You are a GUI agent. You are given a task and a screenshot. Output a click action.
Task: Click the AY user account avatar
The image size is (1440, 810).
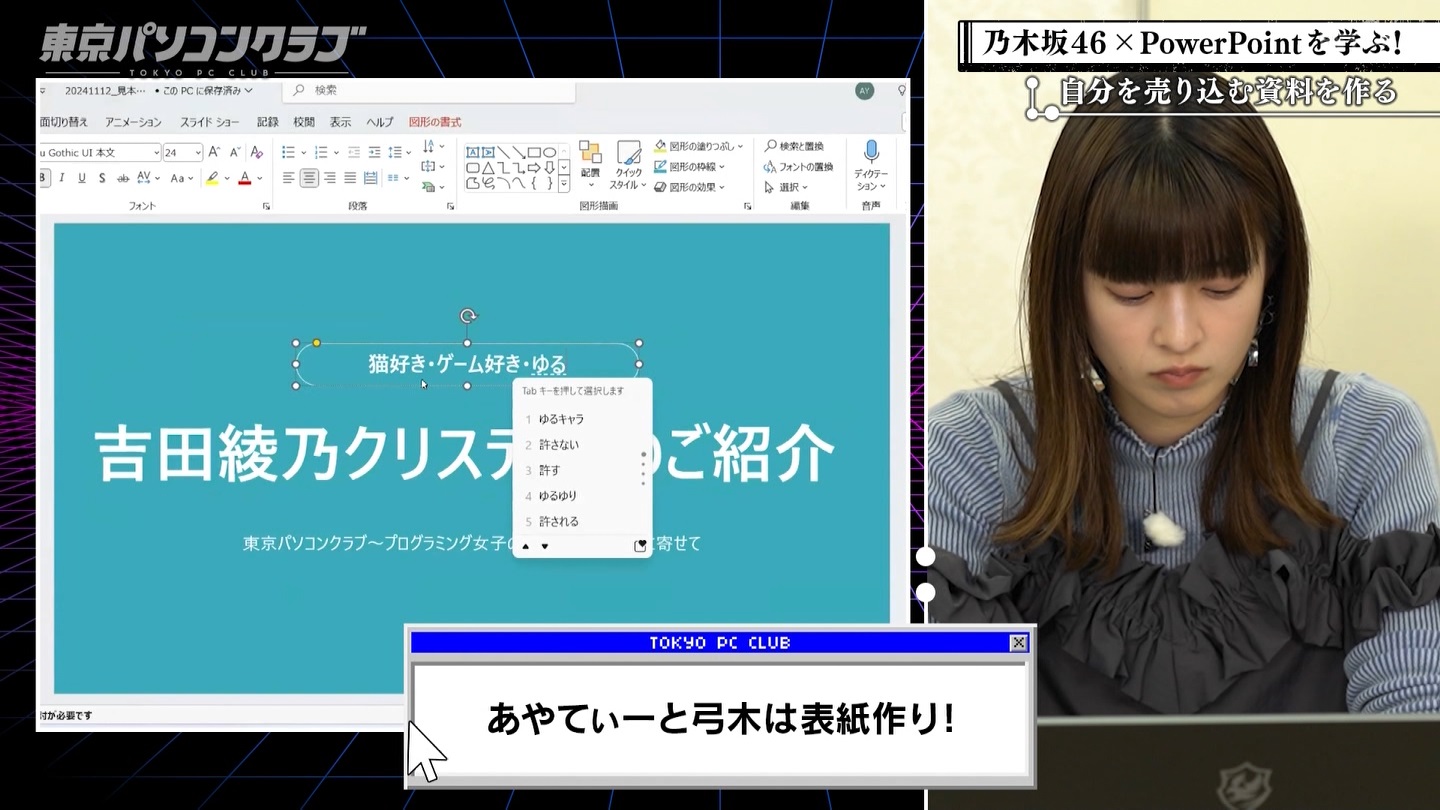pyautogui.click(x=864, y=91)
